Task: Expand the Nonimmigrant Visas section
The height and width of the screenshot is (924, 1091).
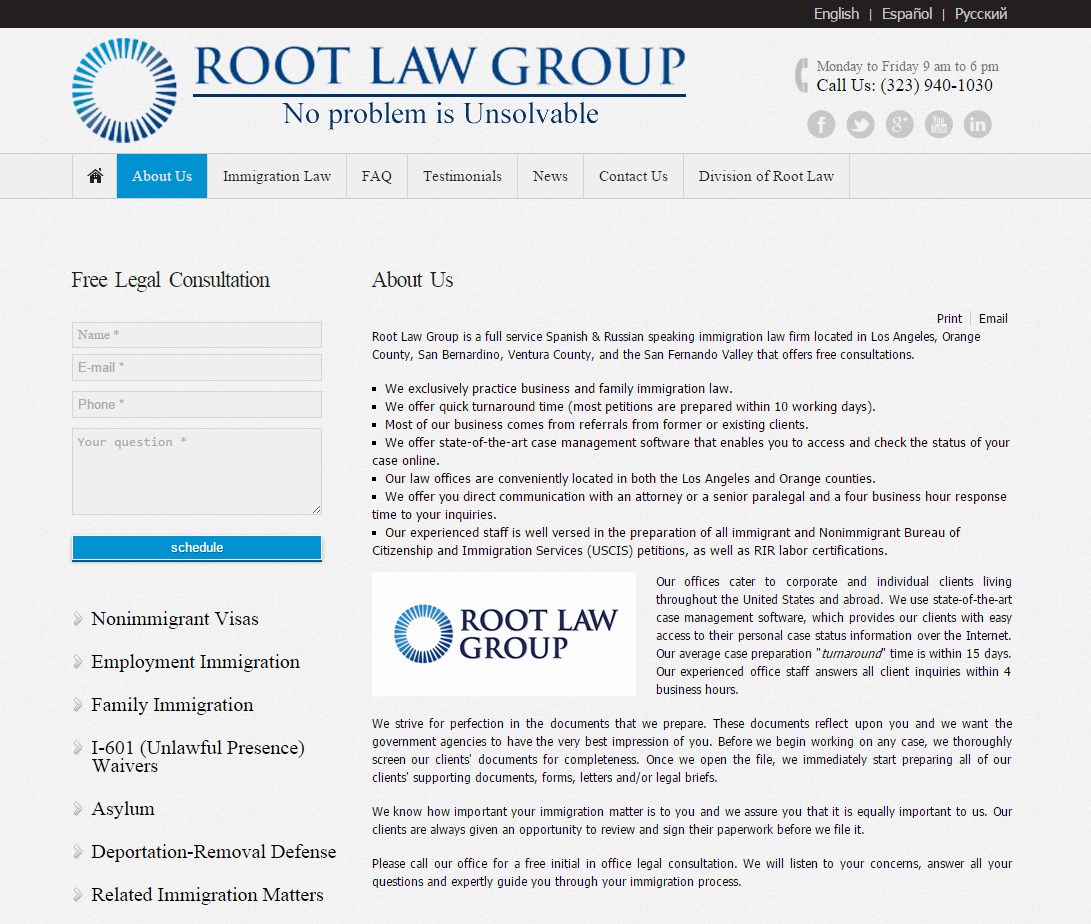Action: 174,619
